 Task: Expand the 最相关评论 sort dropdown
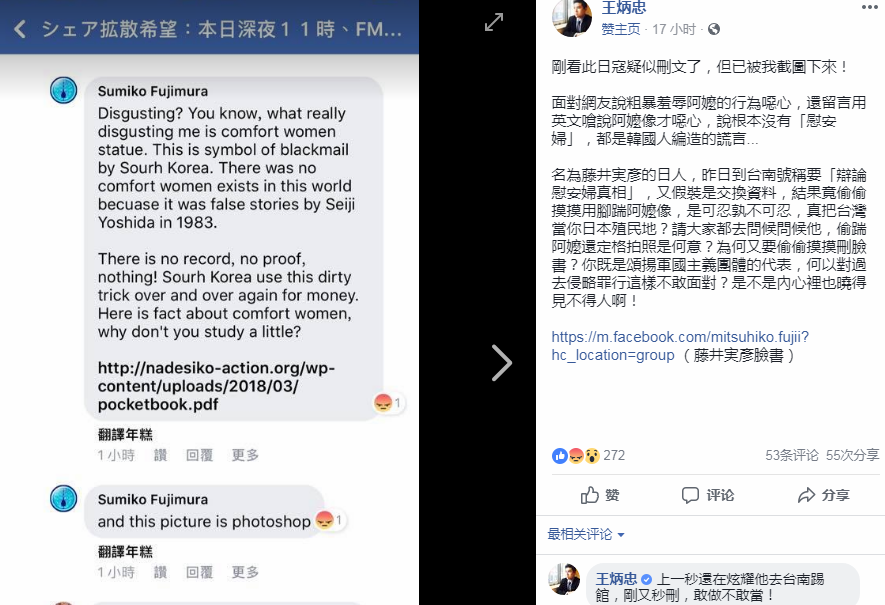(586, 534)
